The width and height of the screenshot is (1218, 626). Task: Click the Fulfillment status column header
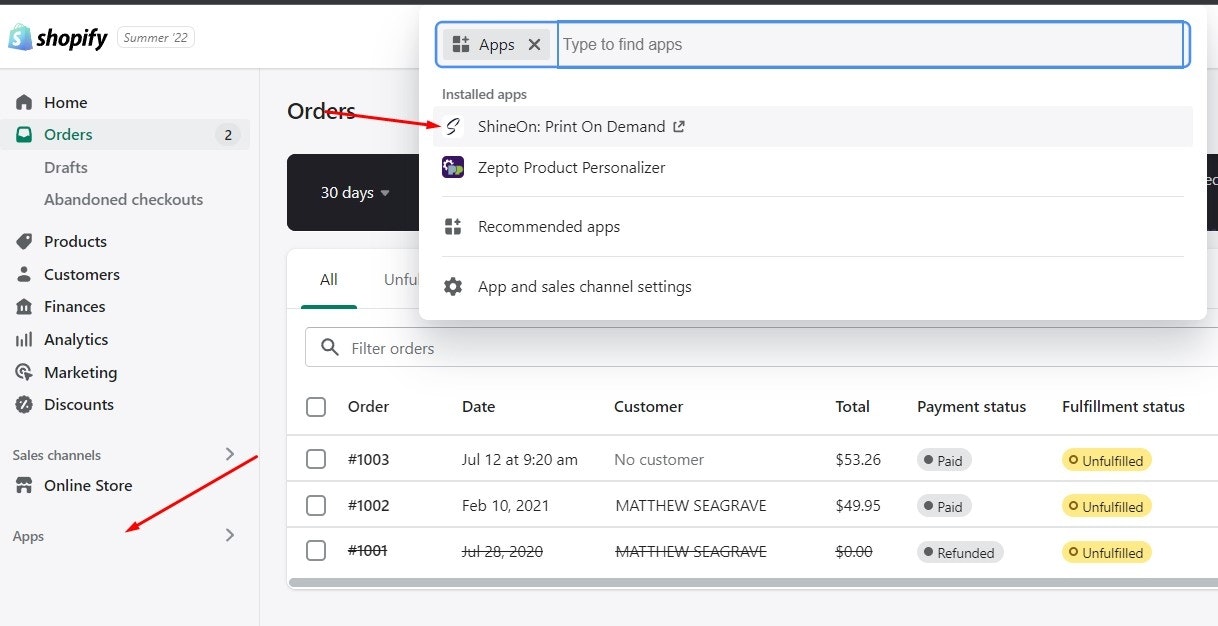[x=1123, y=406]
